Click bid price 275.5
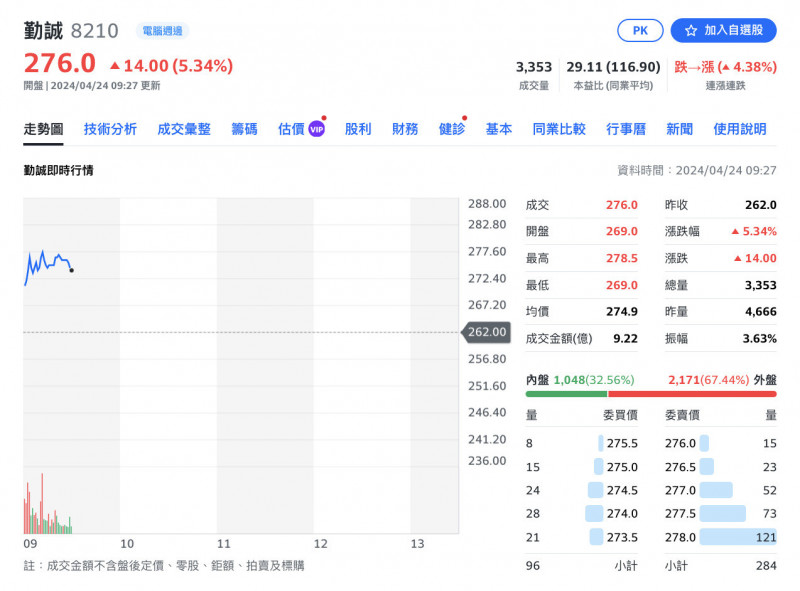Image resolution: width=800 pixels, height=591 pixels. click(622, 443)
